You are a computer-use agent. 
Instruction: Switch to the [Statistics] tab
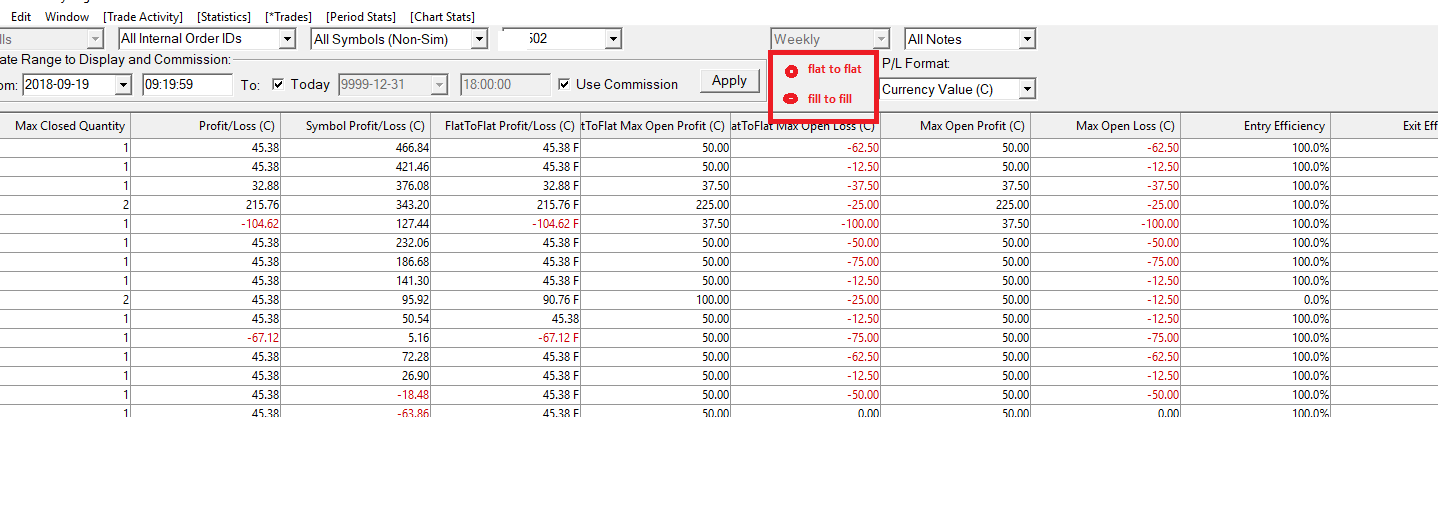[224, 17]
